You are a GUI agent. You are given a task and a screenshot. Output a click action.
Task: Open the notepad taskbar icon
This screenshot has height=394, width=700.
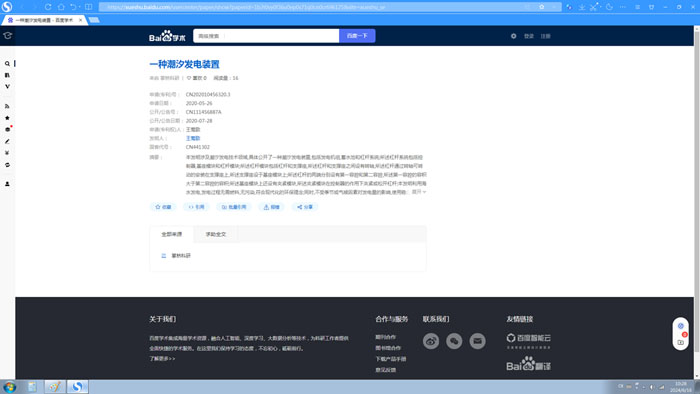(x=32, y=386)
